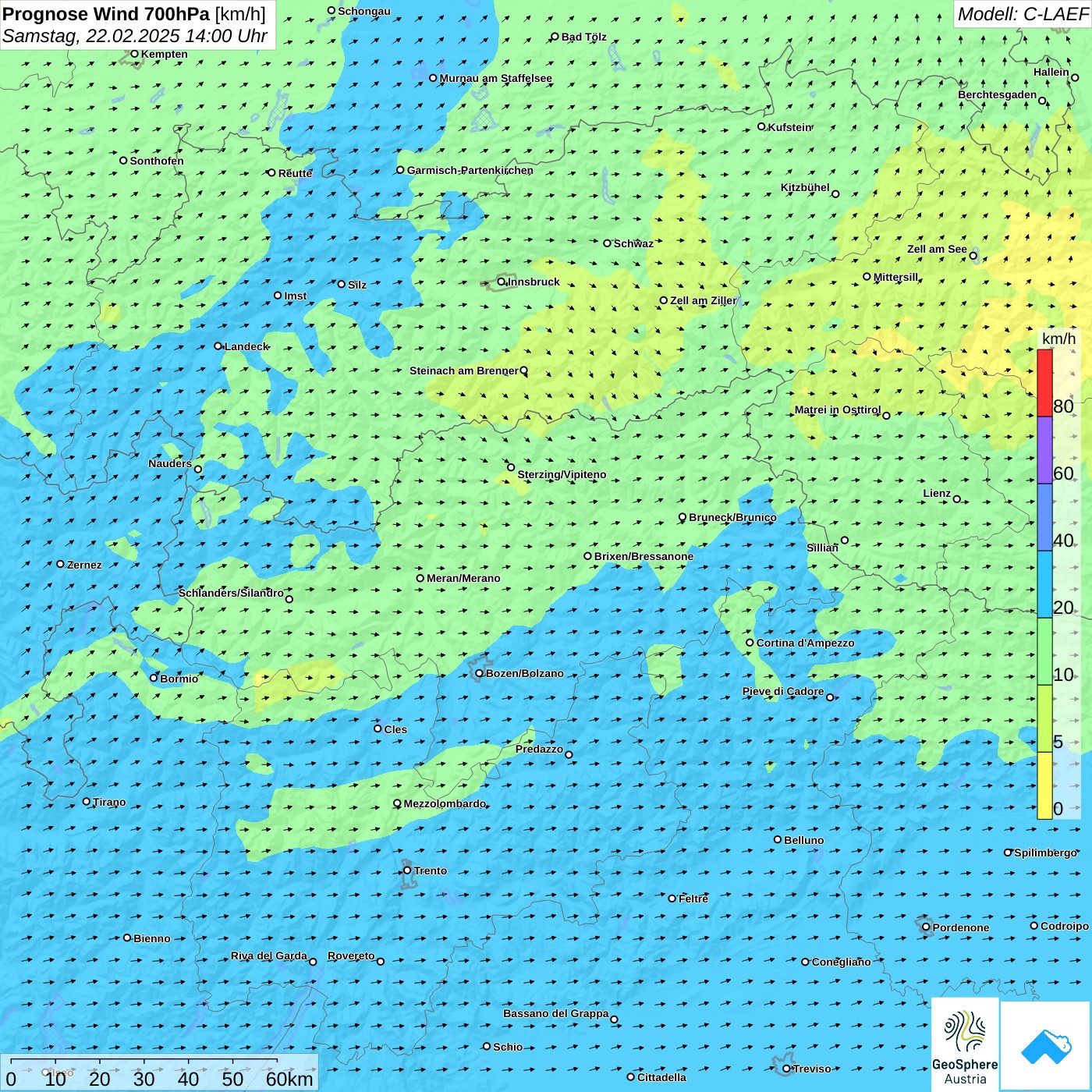1092x1092 pixels.
Task: Click the Kitzbühel label
Action: pos(805,187)
